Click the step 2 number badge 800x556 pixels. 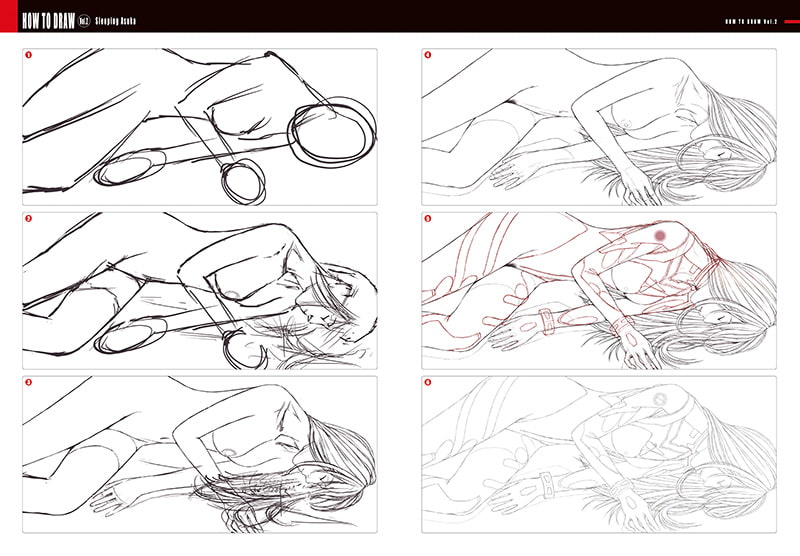coord(29,219)
